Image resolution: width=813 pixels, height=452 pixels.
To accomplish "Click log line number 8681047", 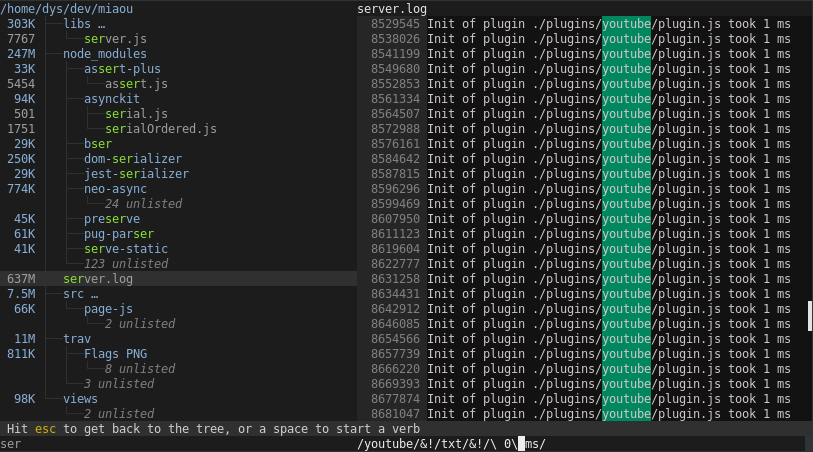I will coord(395,415).
